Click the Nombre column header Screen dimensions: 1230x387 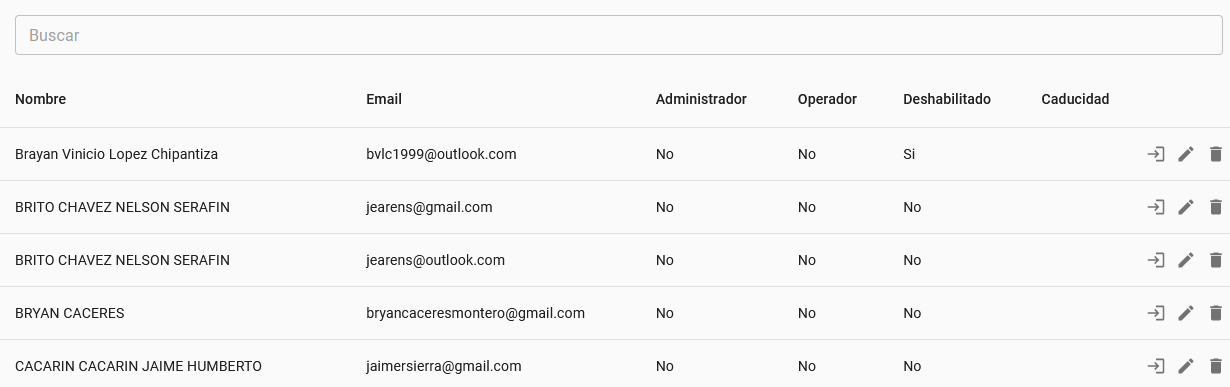[x=40, y=99]
